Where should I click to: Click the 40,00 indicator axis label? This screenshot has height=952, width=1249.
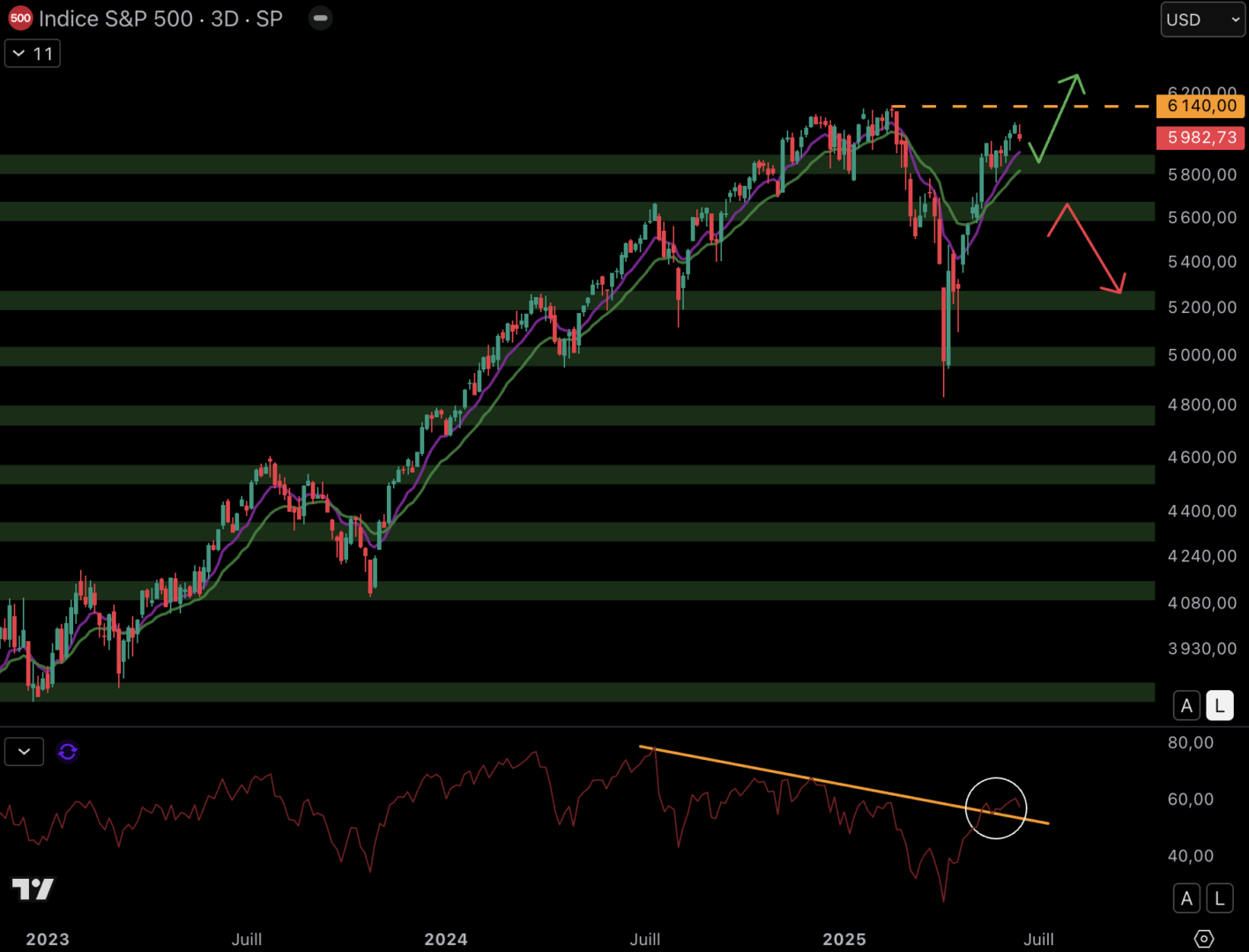1191,855
